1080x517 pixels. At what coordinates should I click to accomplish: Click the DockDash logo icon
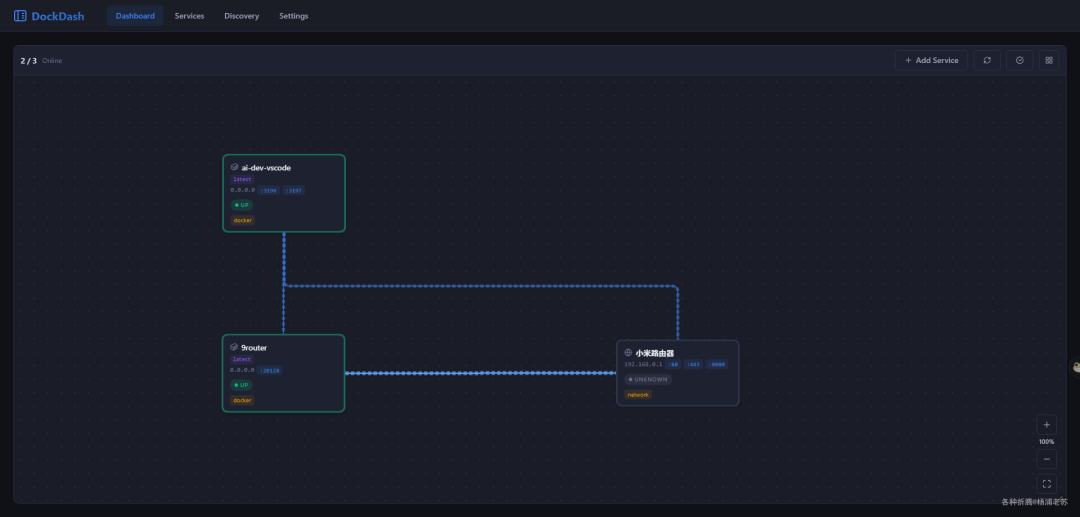20,16
